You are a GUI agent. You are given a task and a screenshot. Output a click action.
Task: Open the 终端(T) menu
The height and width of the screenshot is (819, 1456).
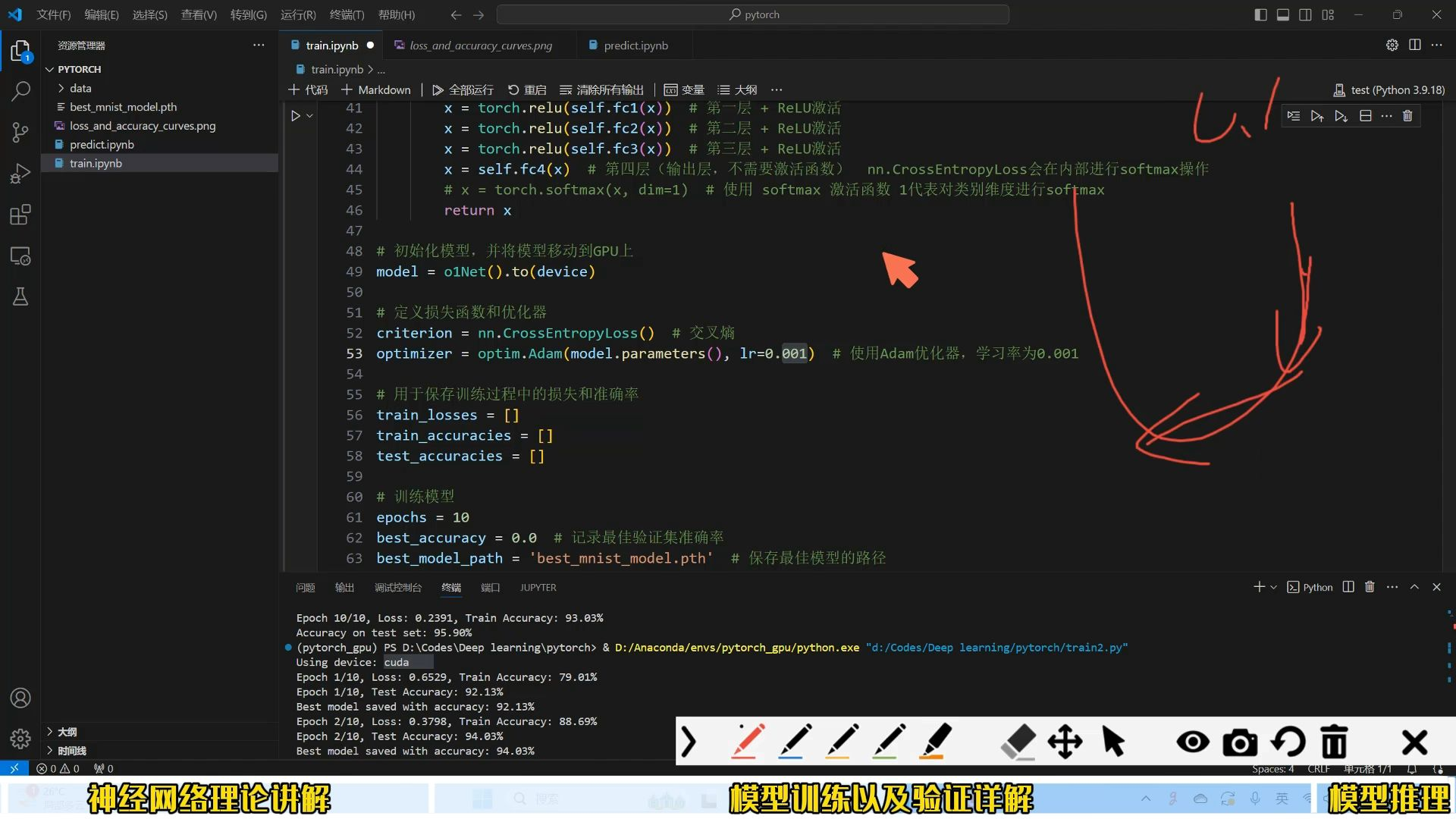pos(347,14)
